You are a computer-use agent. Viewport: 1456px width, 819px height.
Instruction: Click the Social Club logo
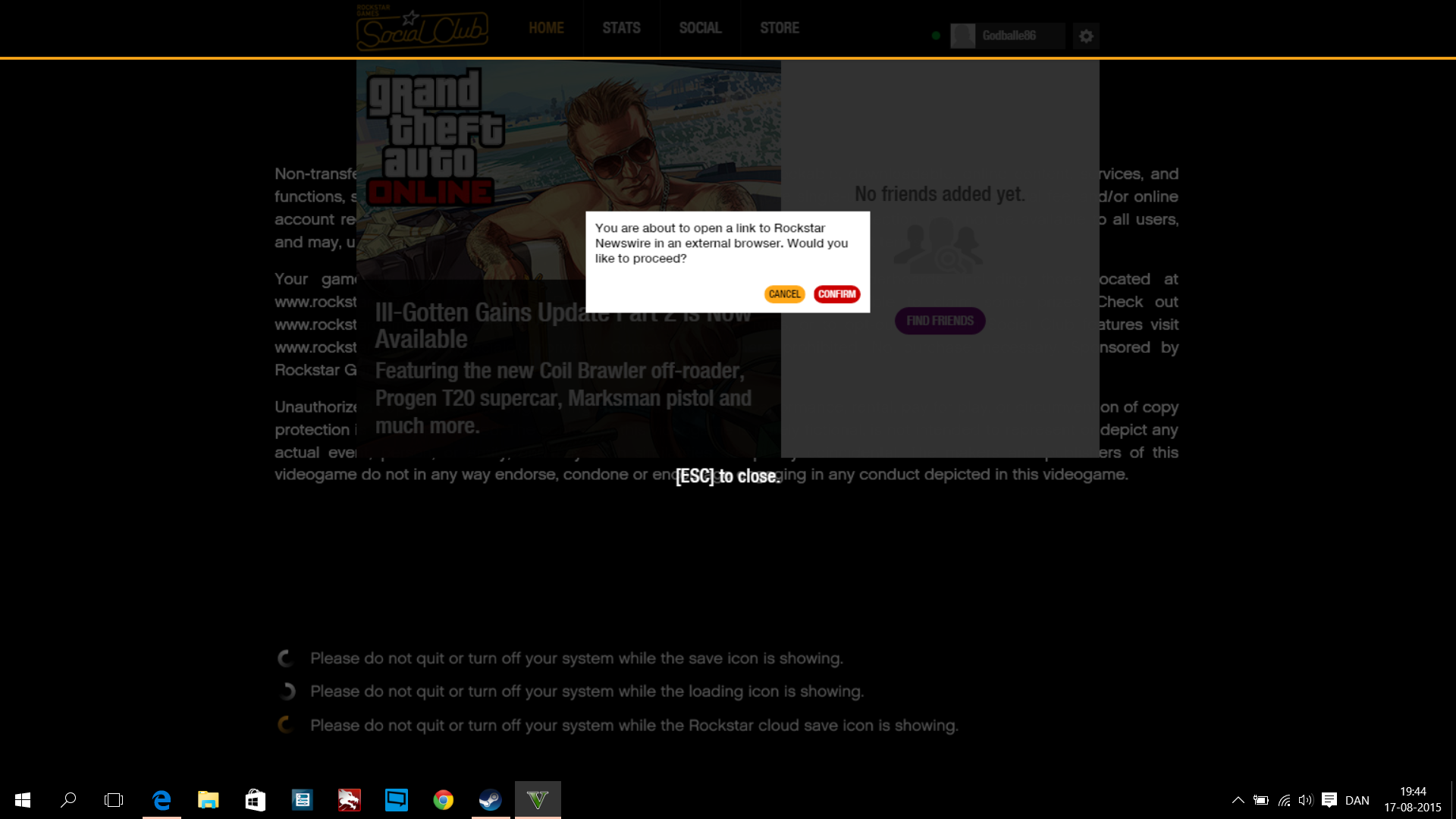pyautogui.click(x=422, y=29)
